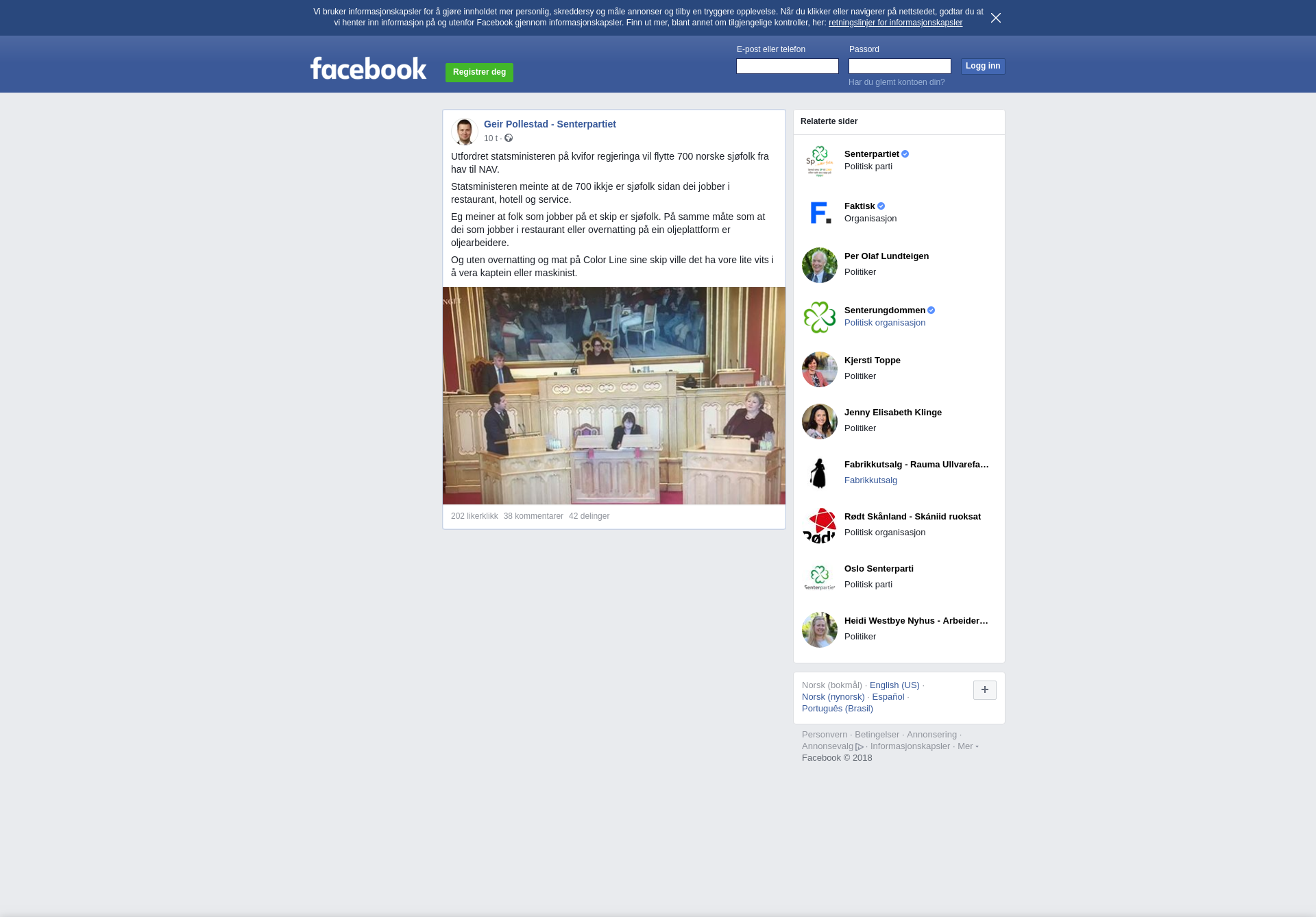Click the Fabrikkutsalg category link
The width and height of the screenshot is (1316, 917).
point(870,480)
